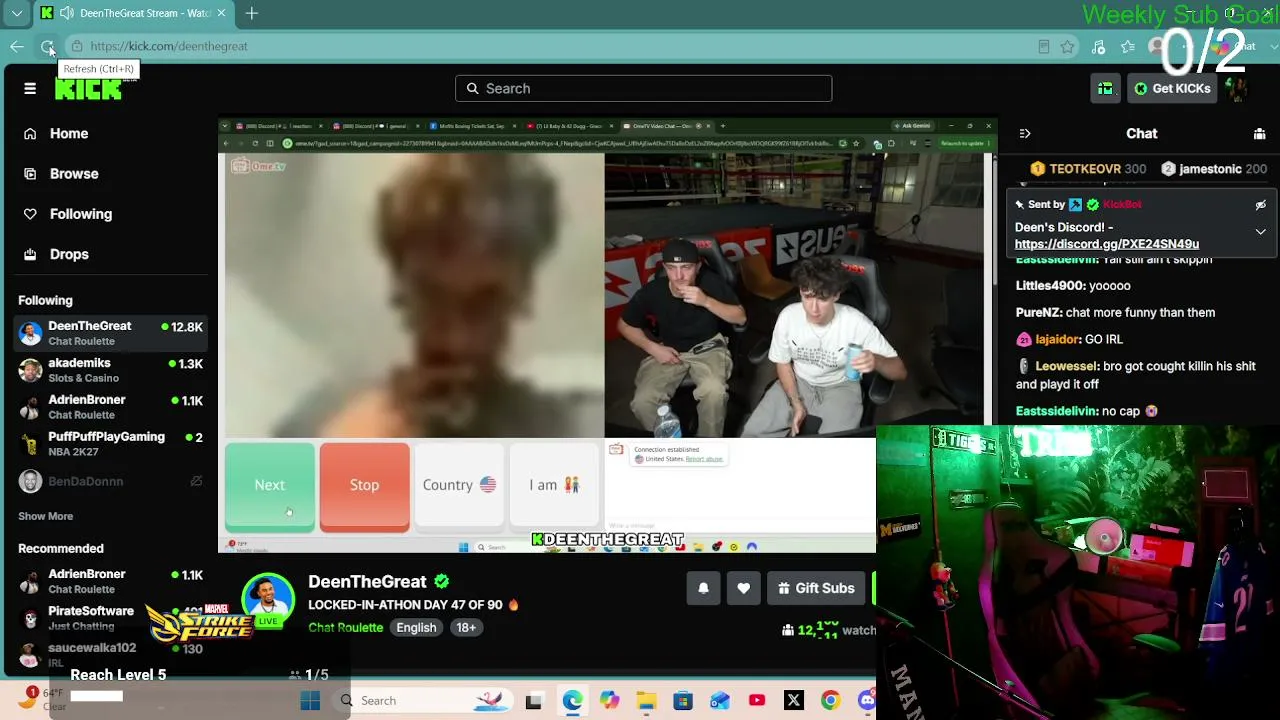Open Microsoft Store from the taskbar
The image size is (1280, 720).
683,701
